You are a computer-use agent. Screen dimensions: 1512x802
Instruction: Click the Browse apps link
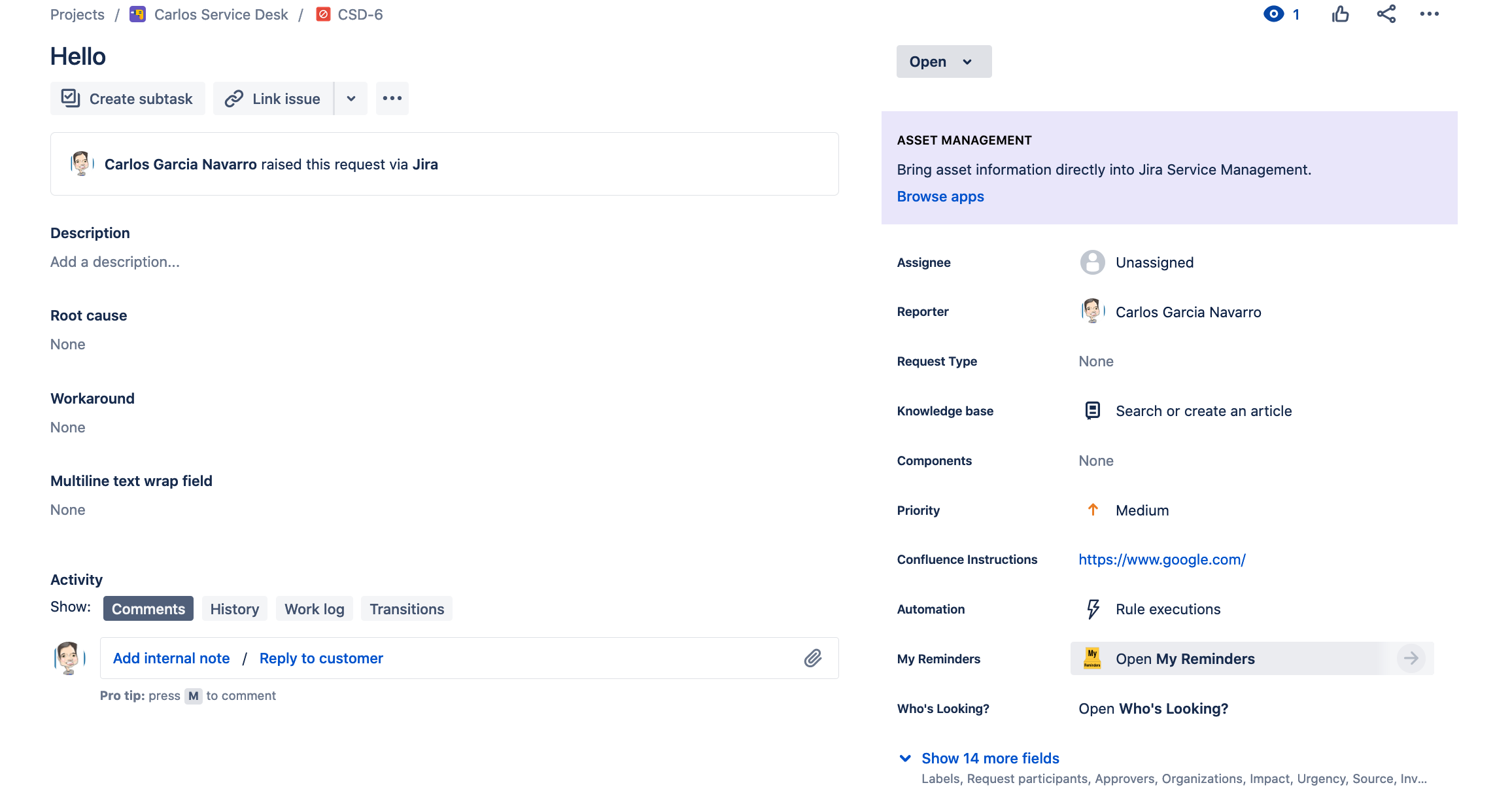click(x=940, y=196)
